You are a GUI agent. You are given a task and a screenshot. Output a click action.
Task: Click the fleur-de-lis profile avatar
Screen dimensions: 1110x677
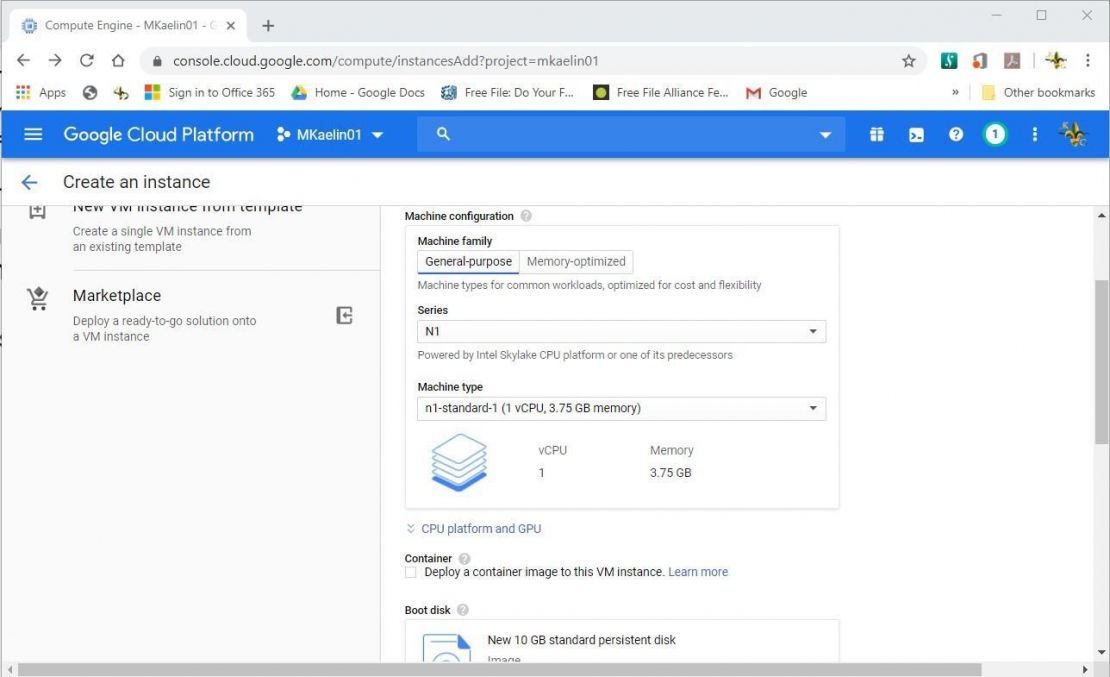1074,133
